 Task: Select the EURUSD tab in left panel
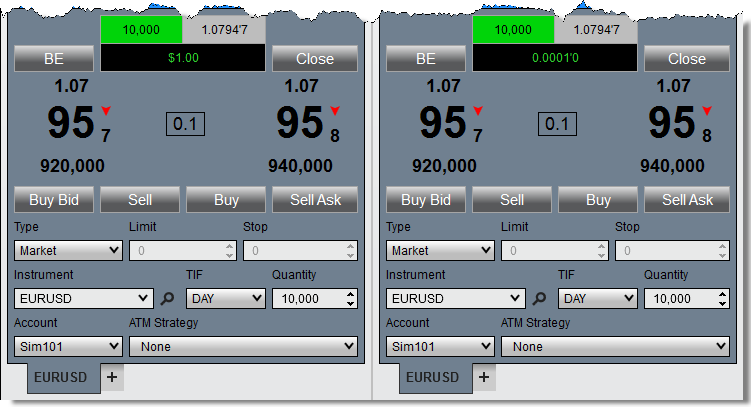60,378
